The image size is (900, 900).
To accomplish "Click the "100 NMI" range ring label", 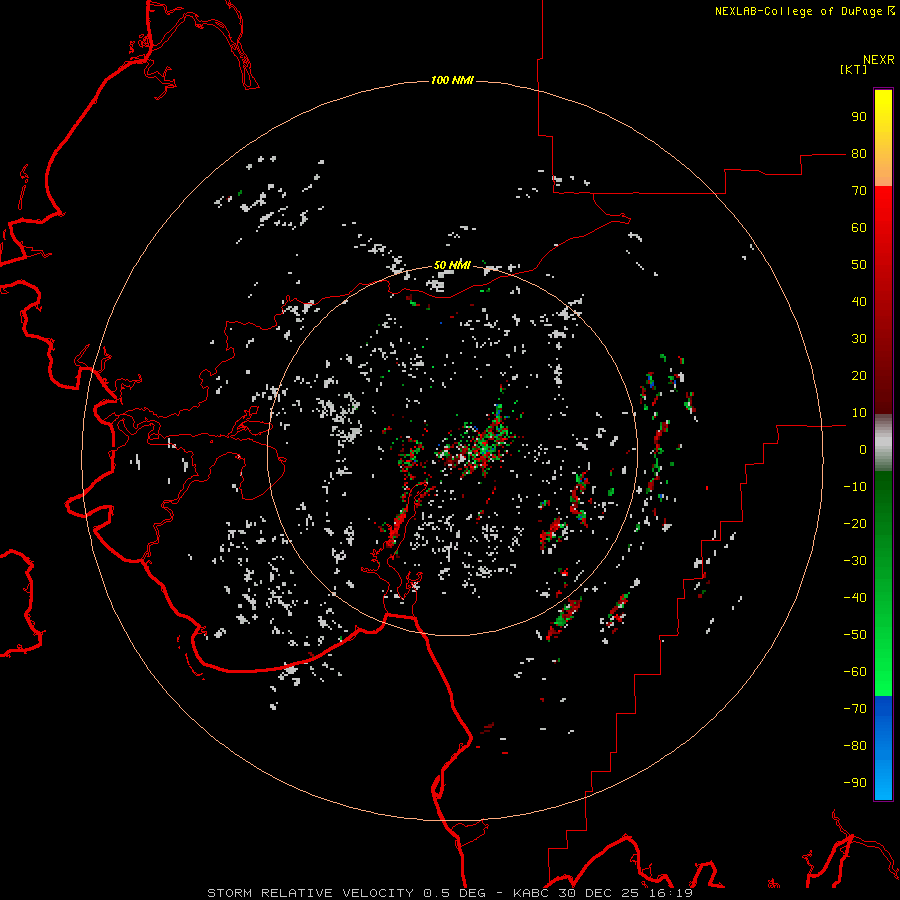I will pyautogui.click(x=452, y=80).
